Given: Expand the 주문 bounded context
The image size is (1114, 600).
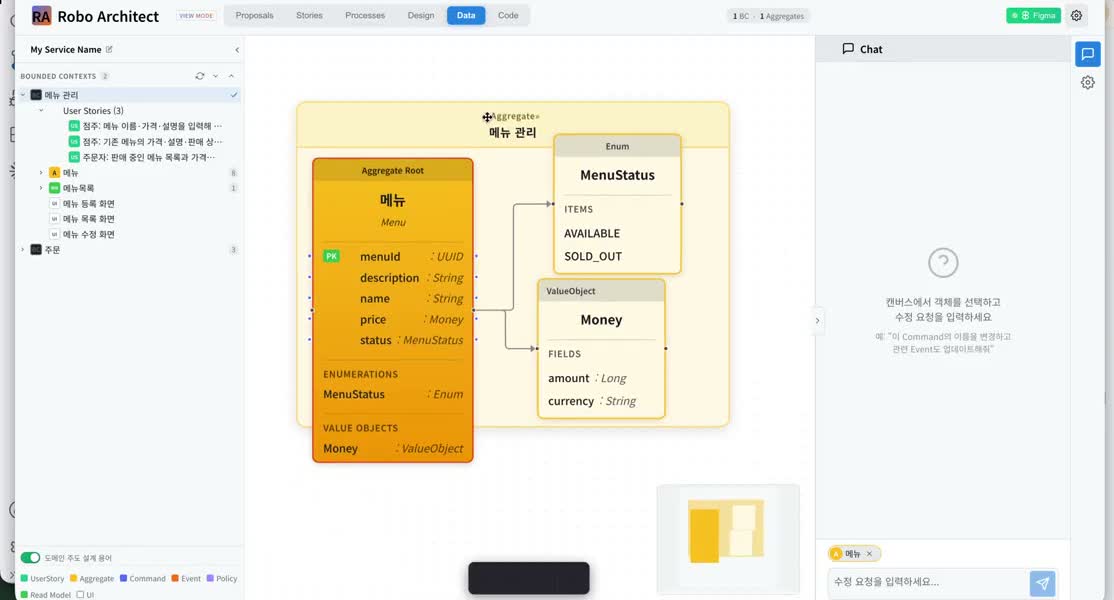Looking at the screenshot, I should click(23, 250).
